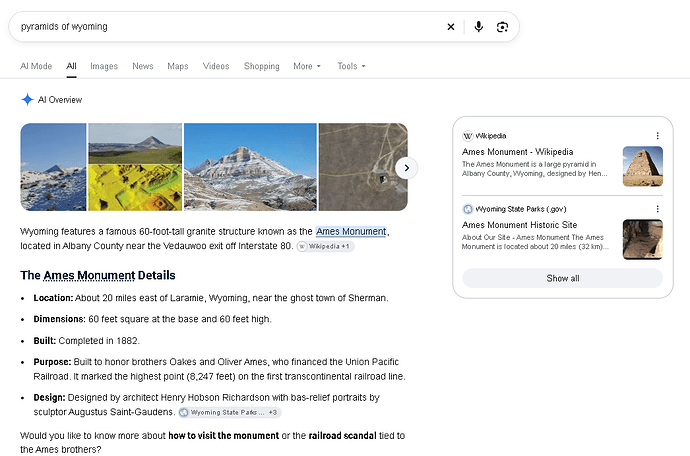Viewport: 690px width, 456px height.
Task: Switch to the Images tab
Action: (104, 66)
